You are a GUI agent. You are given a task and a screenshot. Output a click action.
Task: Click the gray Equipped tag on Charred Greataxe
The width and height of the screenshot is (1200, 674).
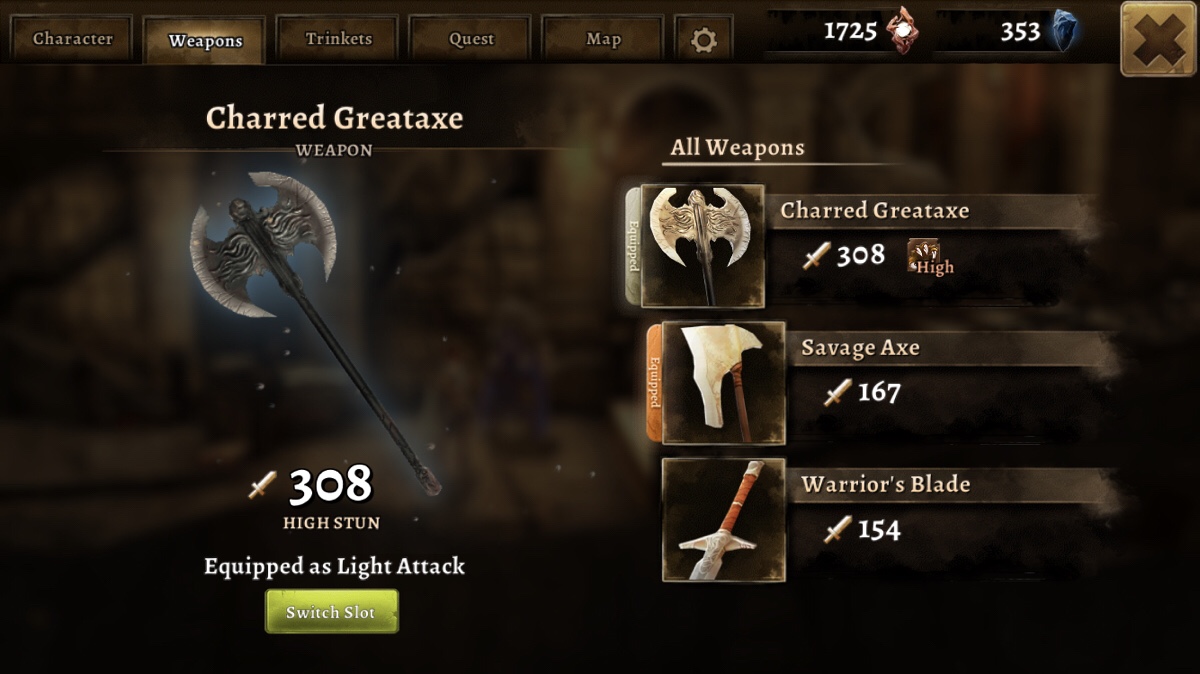pyautogui.click(x=633, y=246)
